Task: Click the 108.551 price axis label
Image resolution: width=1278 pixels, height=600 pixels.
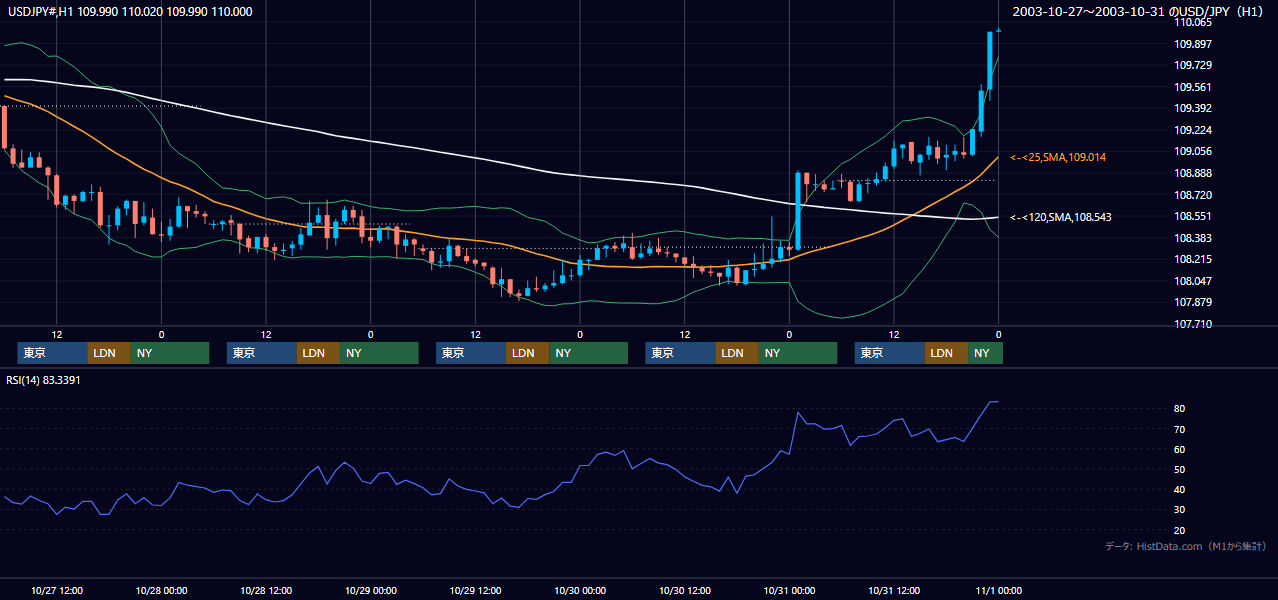Action: tap(1193, 216)
